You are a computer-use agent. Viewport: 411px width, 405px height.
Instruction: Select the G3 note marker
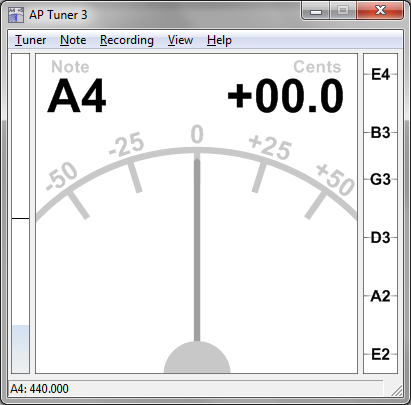380,179
